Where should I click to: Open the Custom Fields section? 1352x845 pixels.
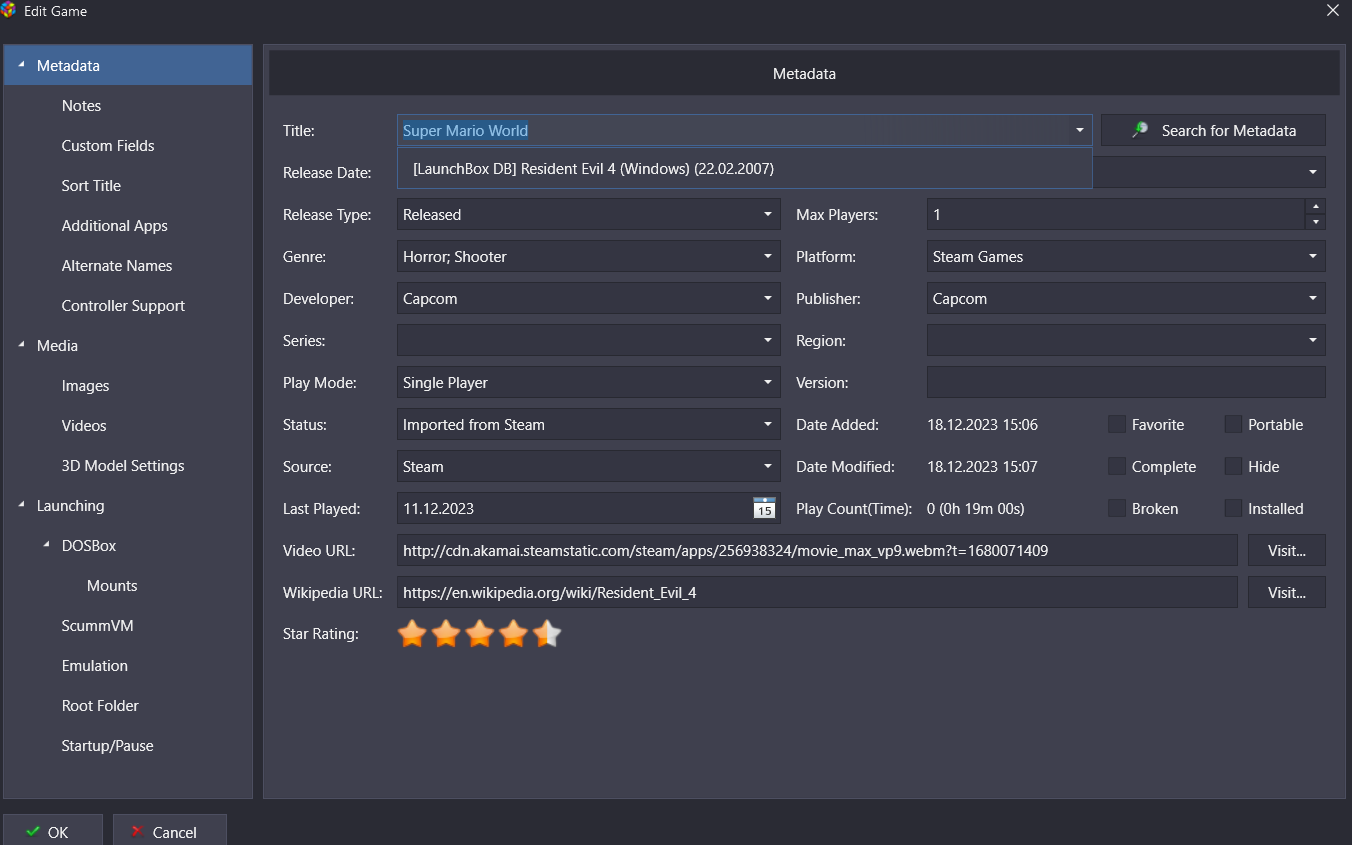[108, 145]
